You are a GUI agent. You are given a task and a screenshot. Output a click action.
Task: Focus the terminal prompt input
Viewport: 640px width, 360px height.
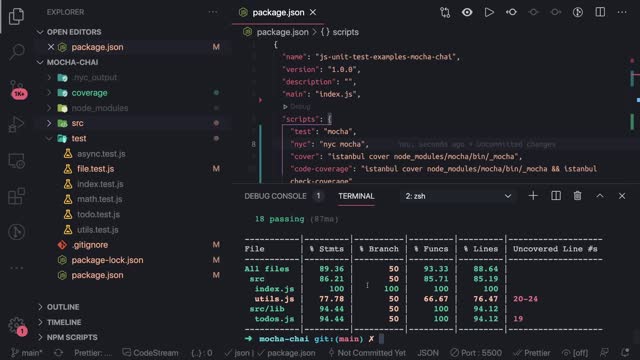[x=382, y=339]
